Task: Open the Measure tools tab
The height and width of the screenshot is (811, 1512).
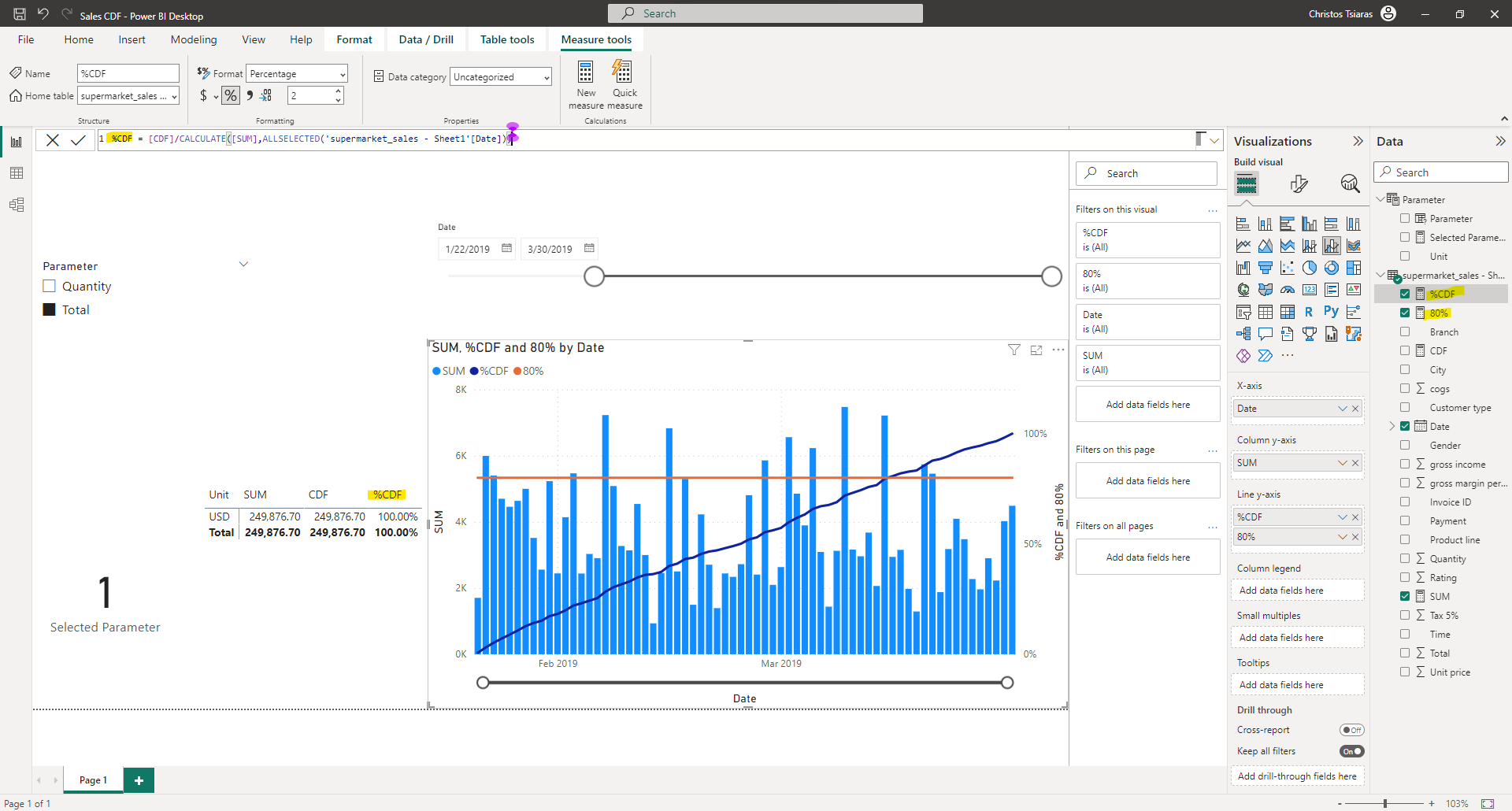Action: pyautogui.click(x=595, y=39)
